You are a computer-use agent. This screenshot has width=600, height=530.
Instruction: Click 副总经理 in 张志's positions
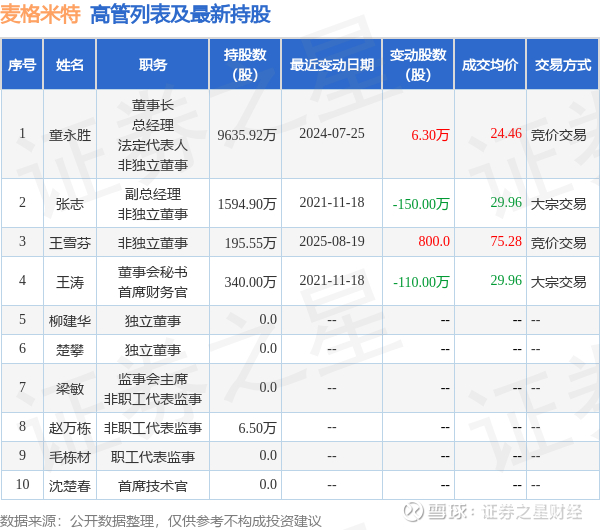tap(153, 194)
